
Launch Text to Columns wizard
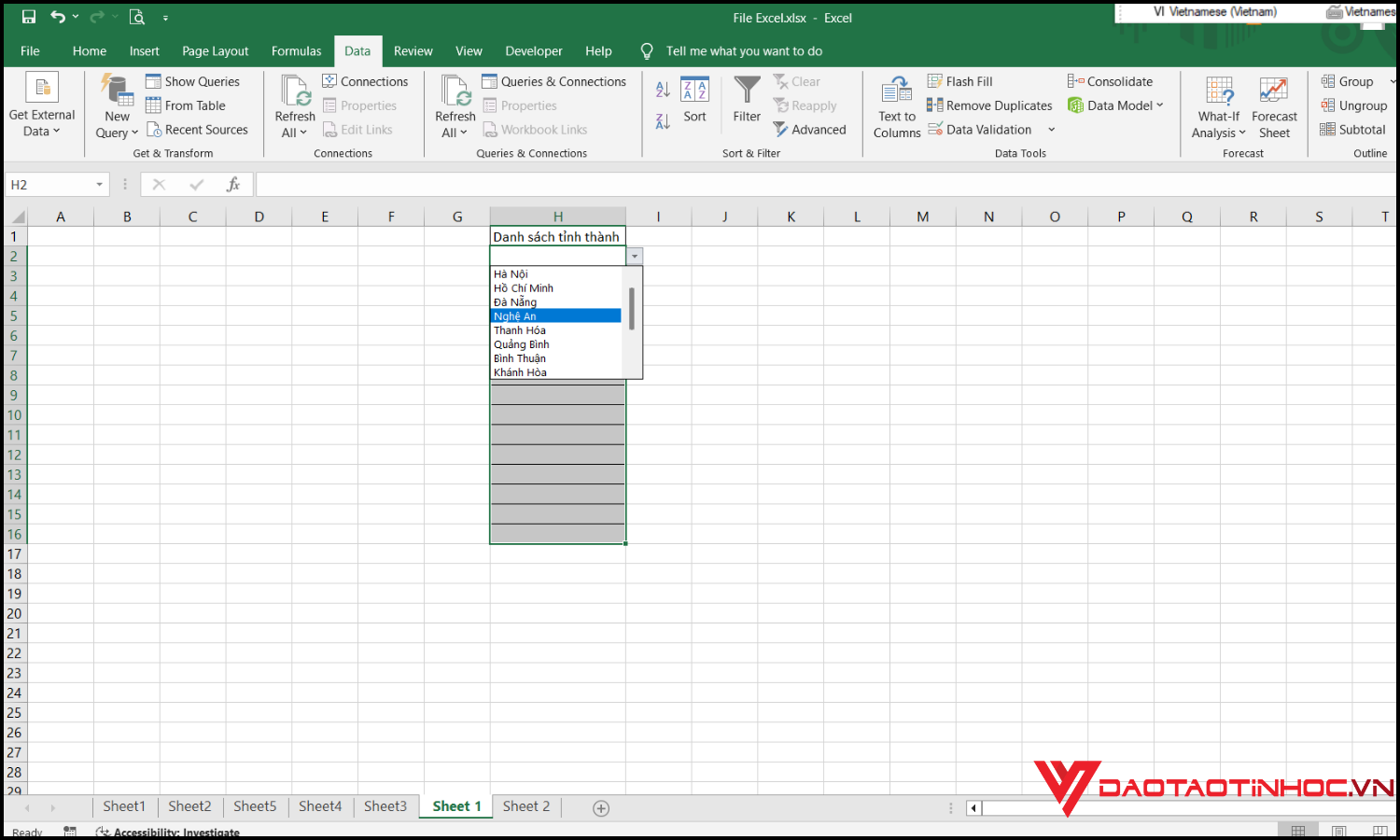895,105
